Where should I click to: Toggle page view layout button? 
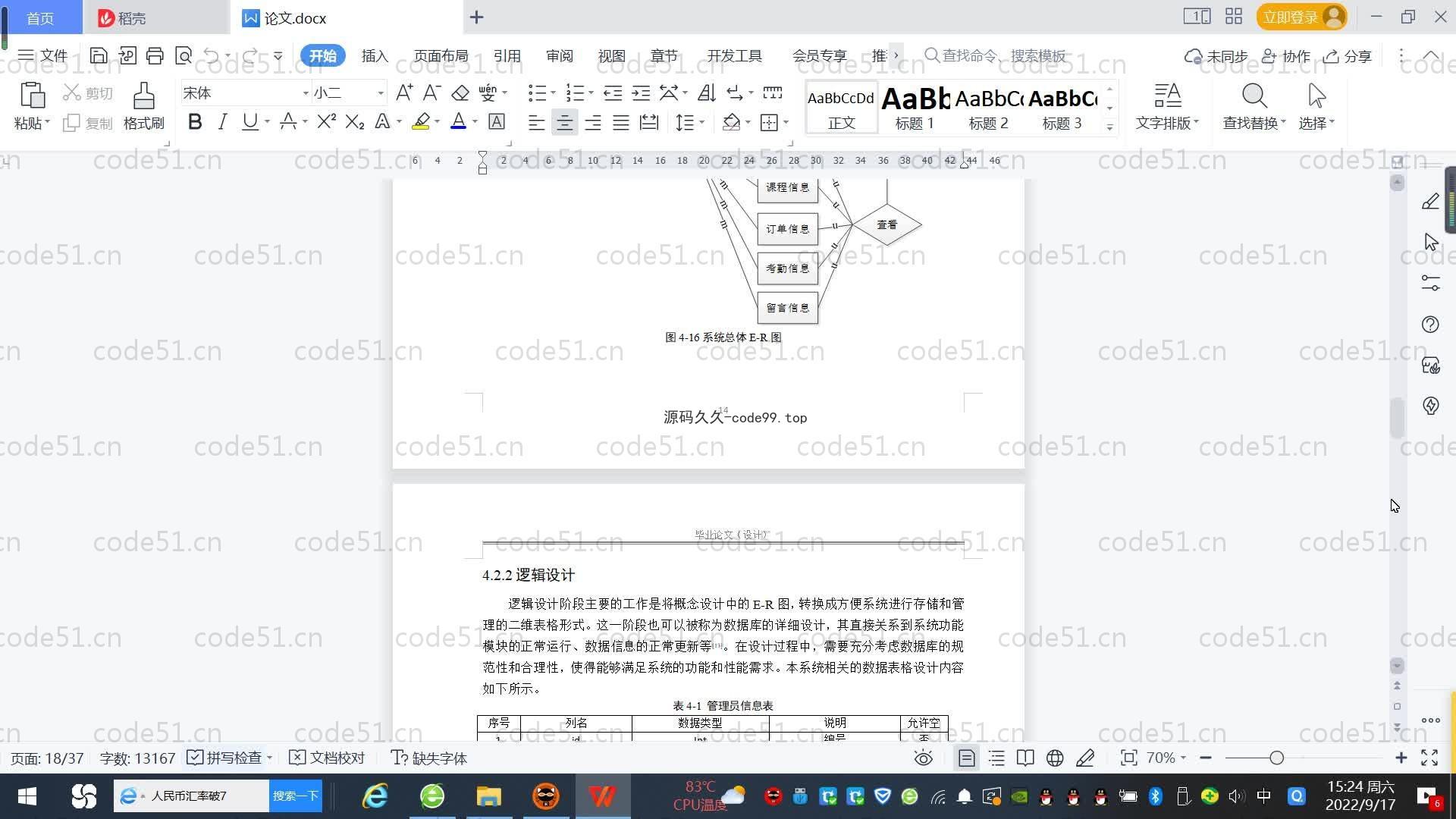(x=967, y=758)
